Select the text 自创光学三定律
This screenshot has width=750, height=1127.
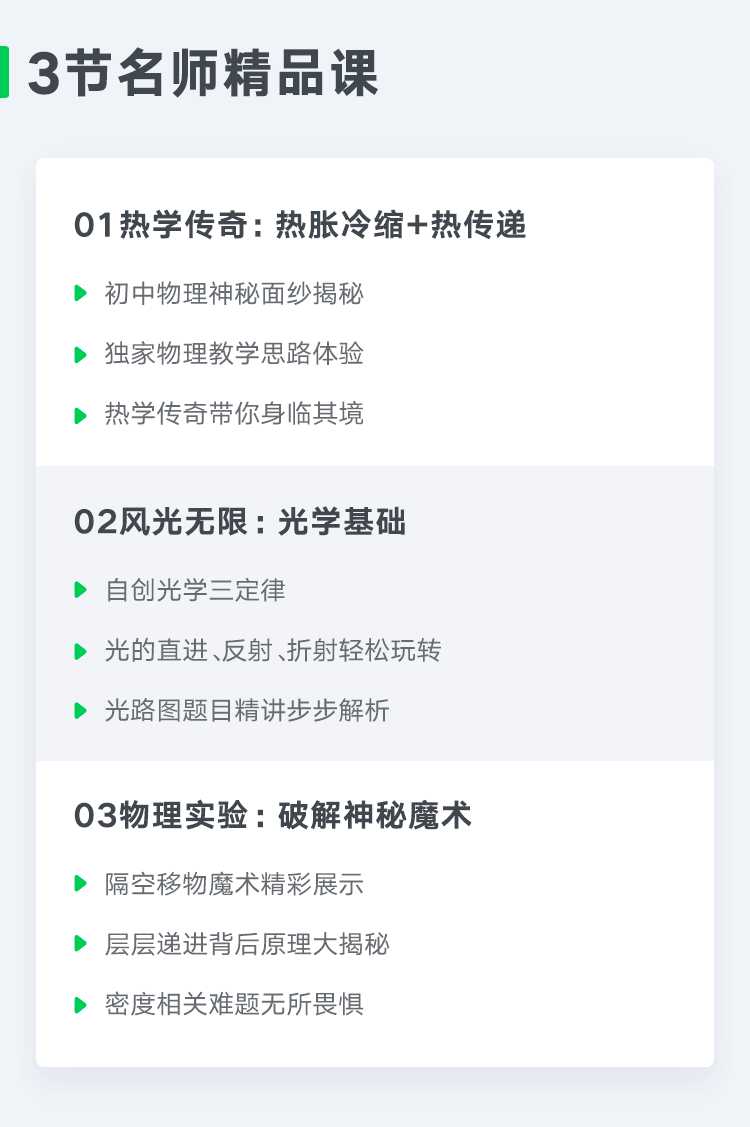[x=195, y=590]
